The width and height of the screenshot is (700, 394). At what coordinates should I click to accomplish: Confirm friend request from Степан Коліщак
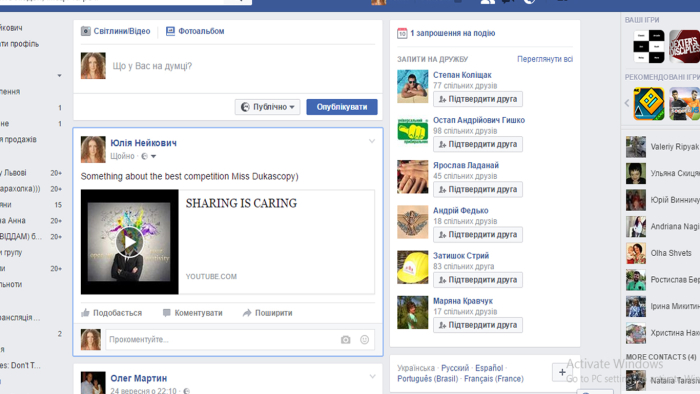[x=478, y=99]
